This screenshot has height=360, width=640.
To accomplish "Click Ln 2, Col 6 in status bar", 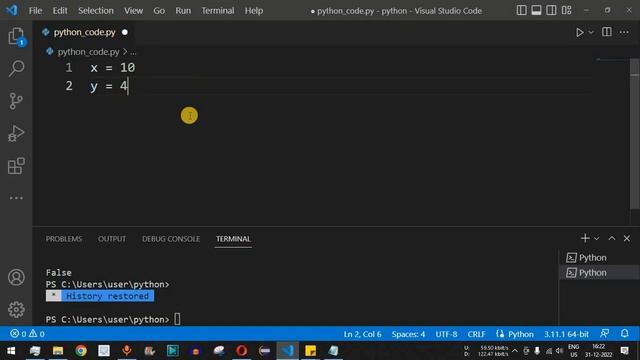I will [x=362, y=334].
